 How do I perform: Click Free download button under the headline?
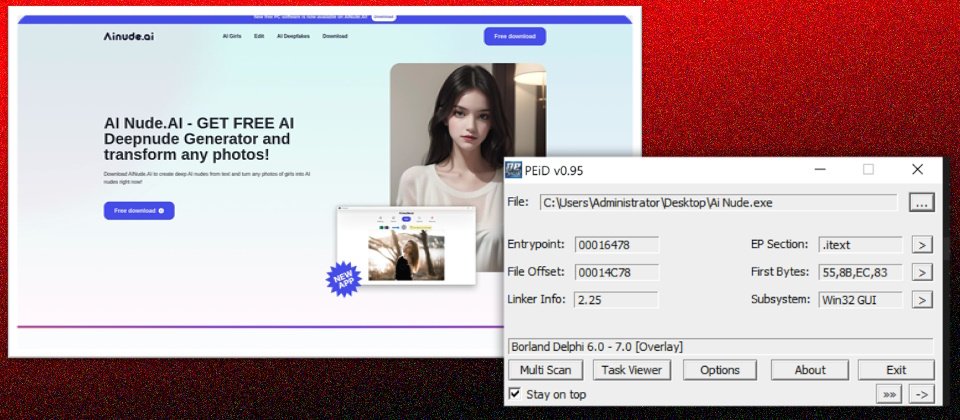(x=139, y=211)
